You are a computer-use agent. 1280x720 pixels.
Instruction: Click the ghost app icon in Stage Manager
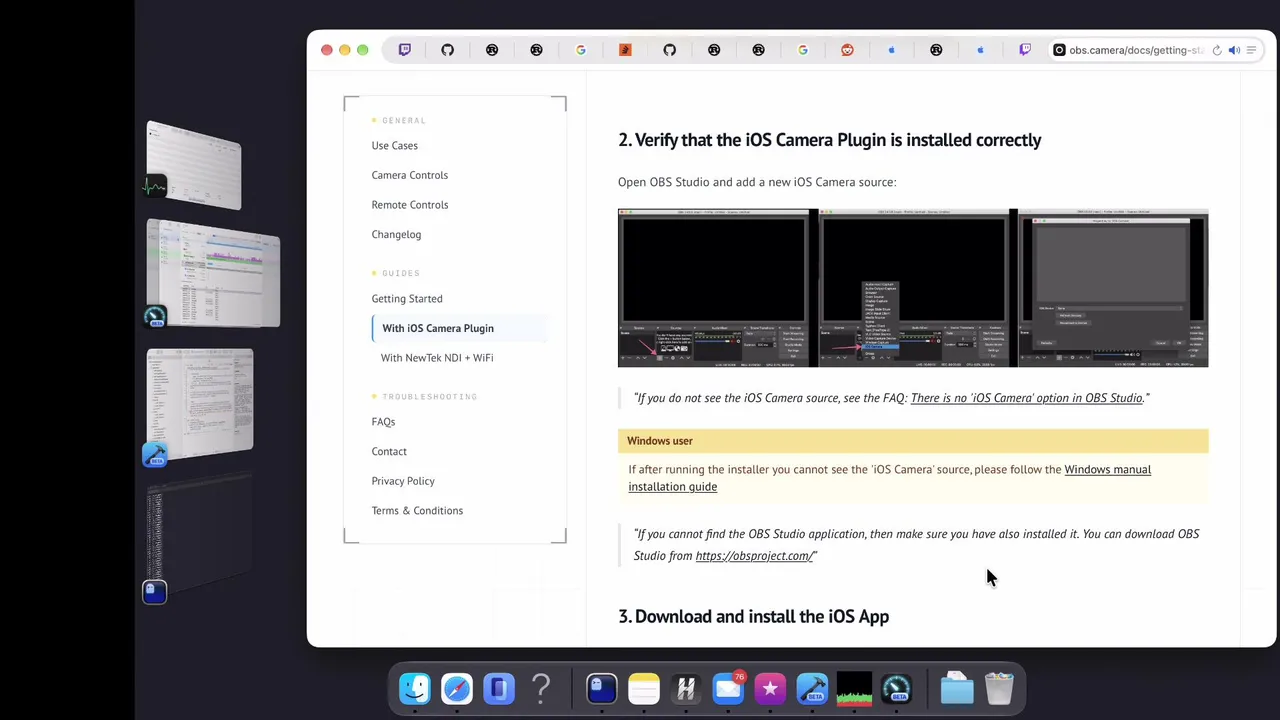[x=154, y=592]
